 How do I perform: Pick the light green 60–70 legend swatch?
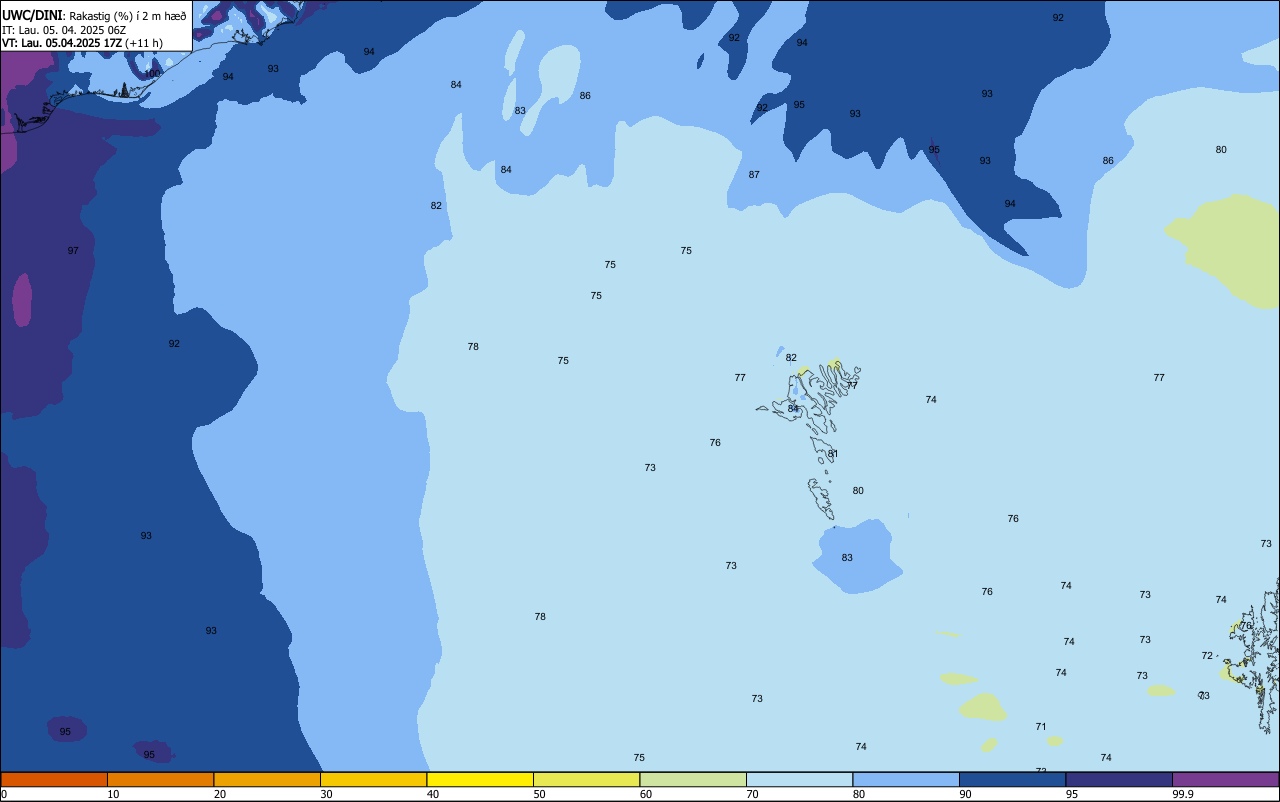693,779
